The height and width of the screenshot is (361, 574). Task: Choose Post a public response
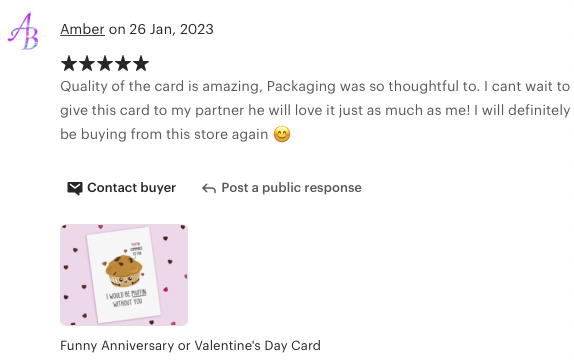coord(291,188)
